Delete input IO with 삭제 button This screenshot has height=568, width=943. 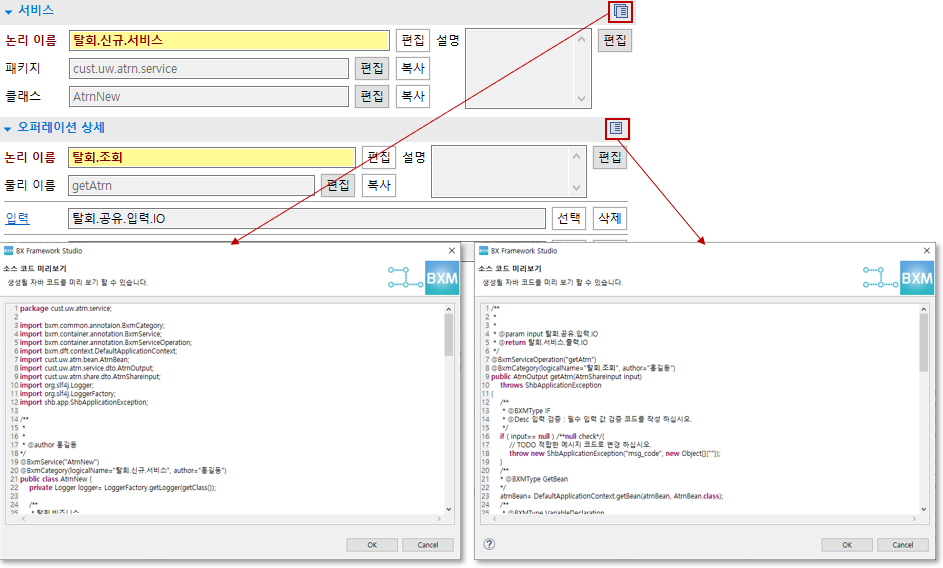click(x=610, y=218)
